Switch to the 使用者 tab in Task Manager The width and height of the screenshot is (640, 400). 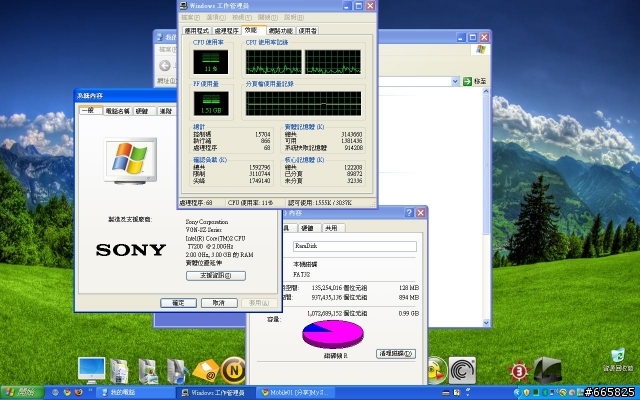(307, 31)
